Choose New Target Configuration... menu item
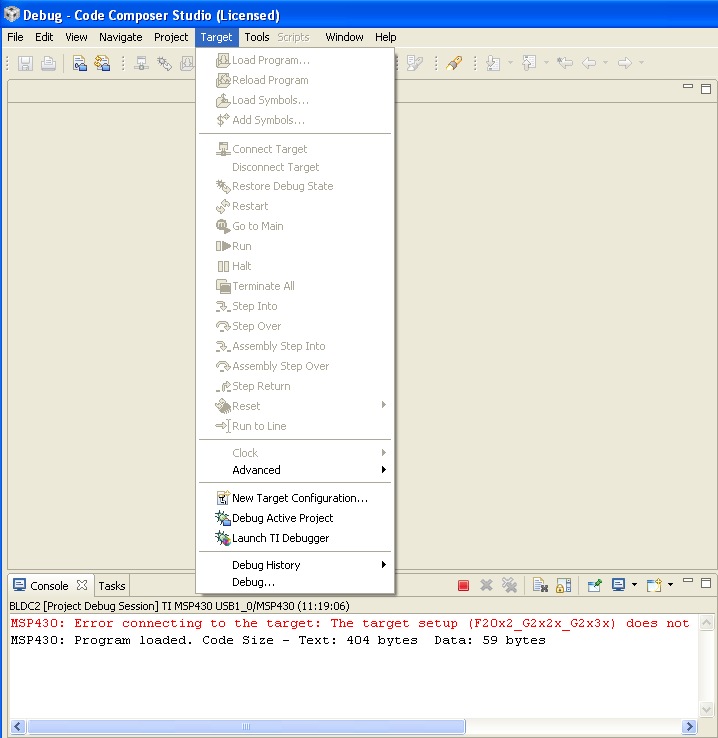 [x=295, y=498]
